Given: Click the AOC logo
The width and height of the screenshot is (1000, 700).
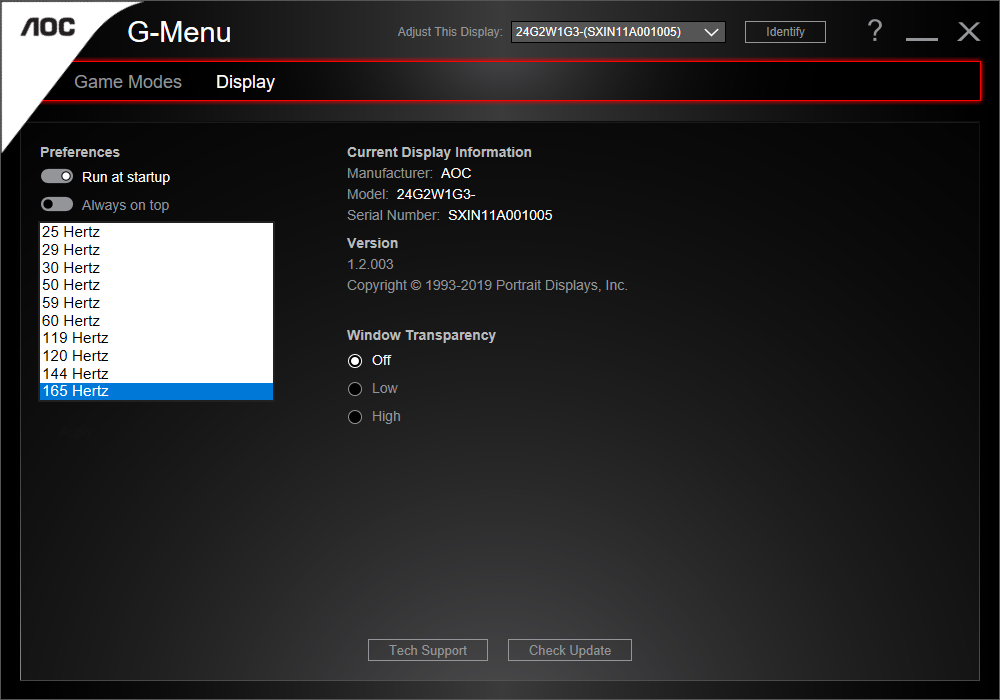Looking at the screenshot, I should click(x=48, y=27).
